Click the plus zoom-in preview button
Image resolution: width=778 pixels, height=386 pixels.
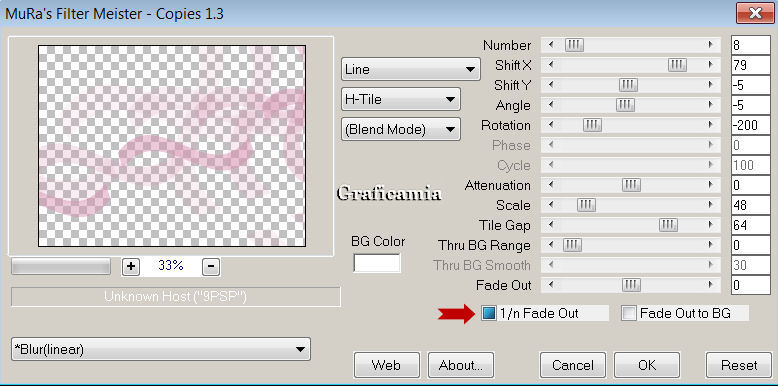tap(130, 266)
